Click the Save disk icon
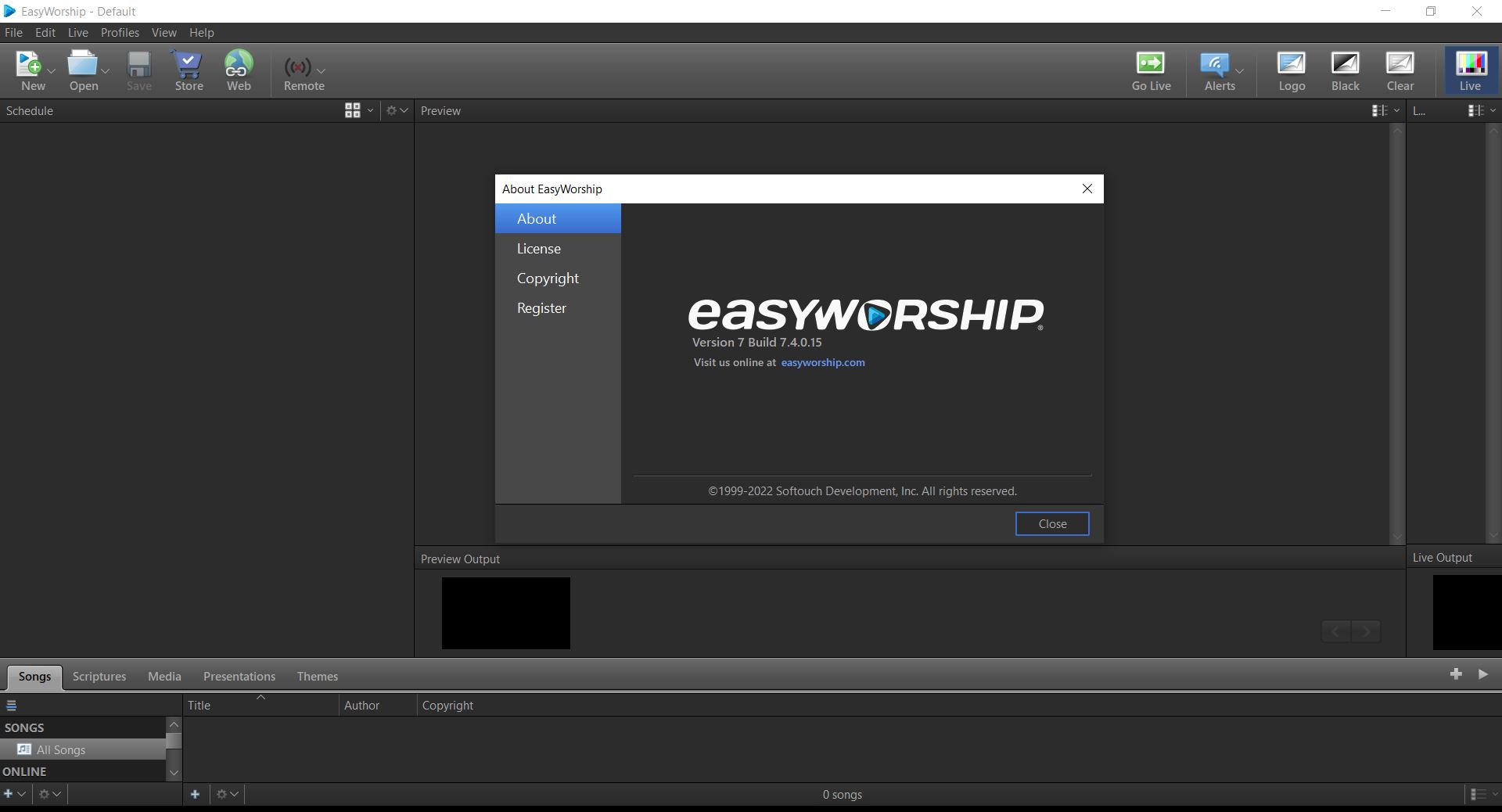The image size is (1502, 812). (x=139, y=63)
